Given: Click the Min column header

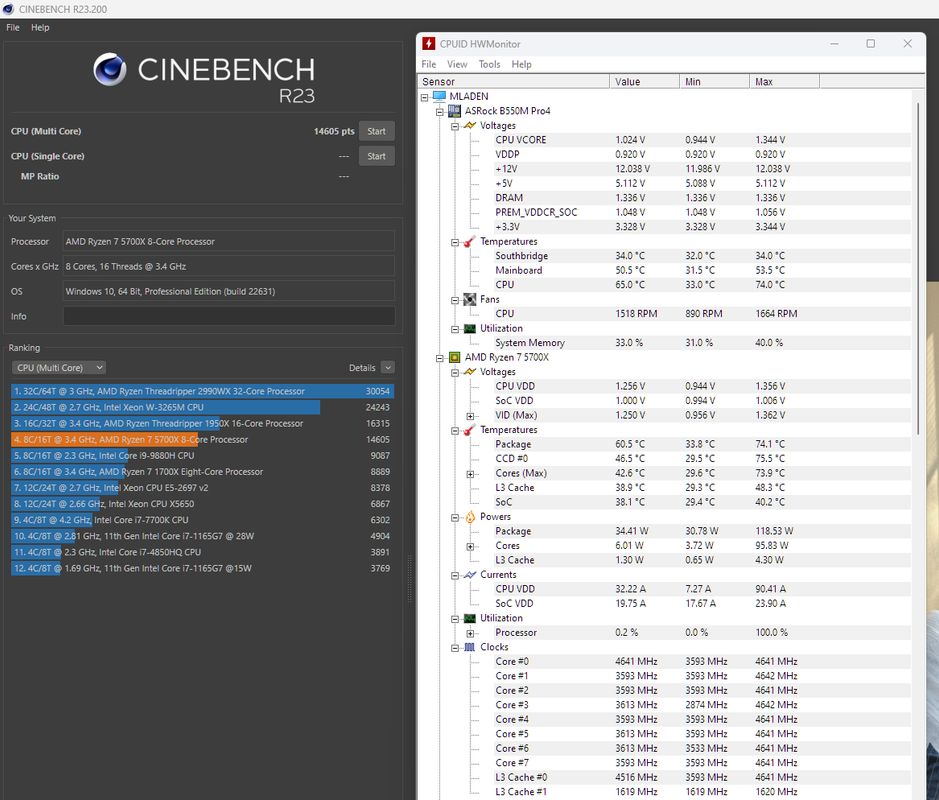Looking at the screenshot, I should coord(714,81).
